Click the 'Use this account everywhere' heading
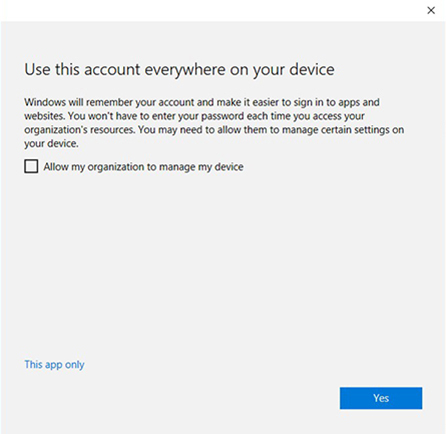The width and height of the screenshot is (446, 434). [x=179, y=70]
